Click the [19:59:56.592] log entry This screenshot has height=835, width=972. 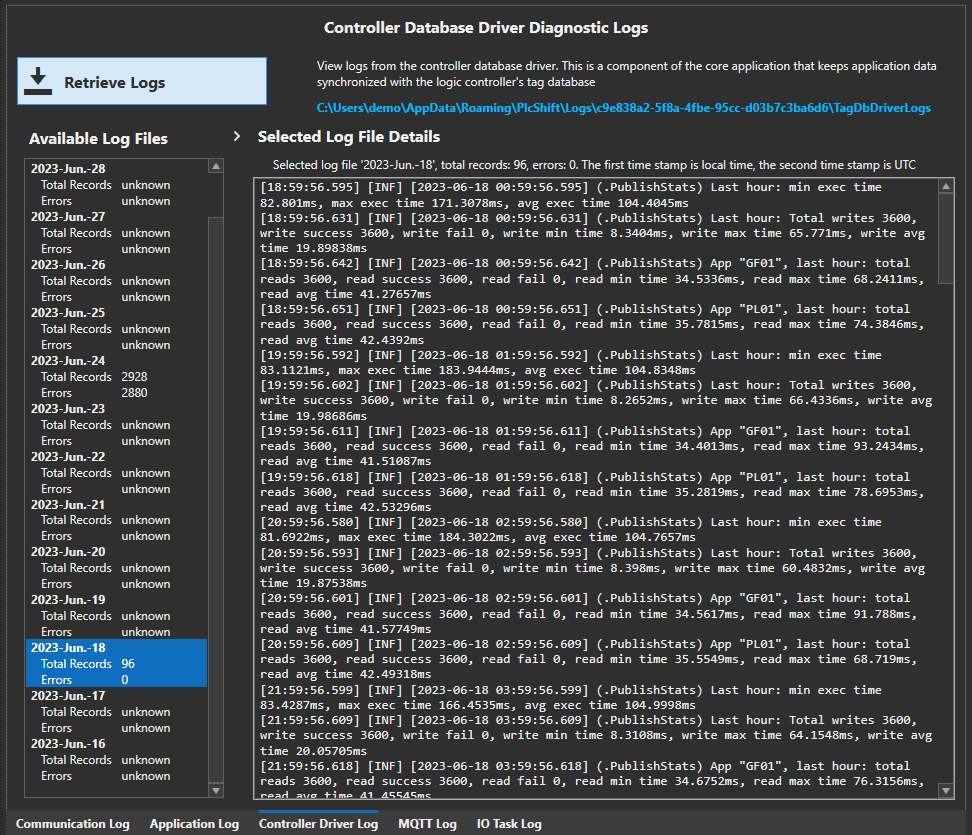(570, 363)
